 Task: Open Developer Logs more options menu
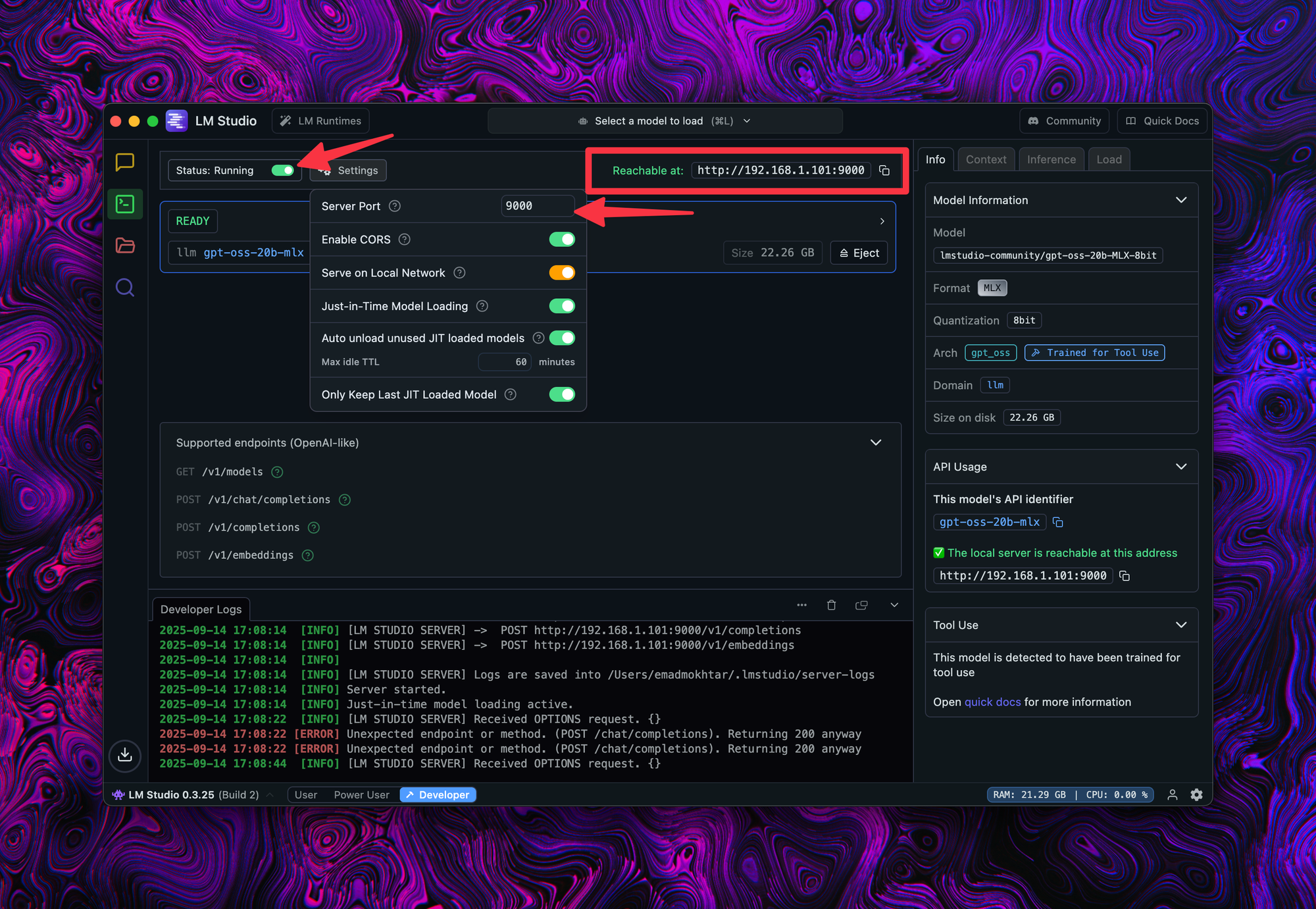(801, 605)
